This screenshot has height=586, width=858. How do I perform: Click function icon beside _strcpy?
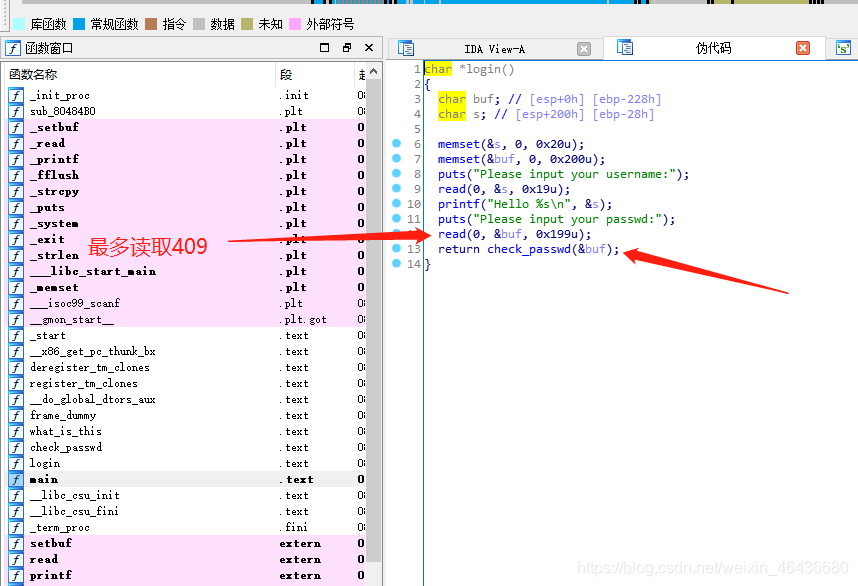click(16, 192)
